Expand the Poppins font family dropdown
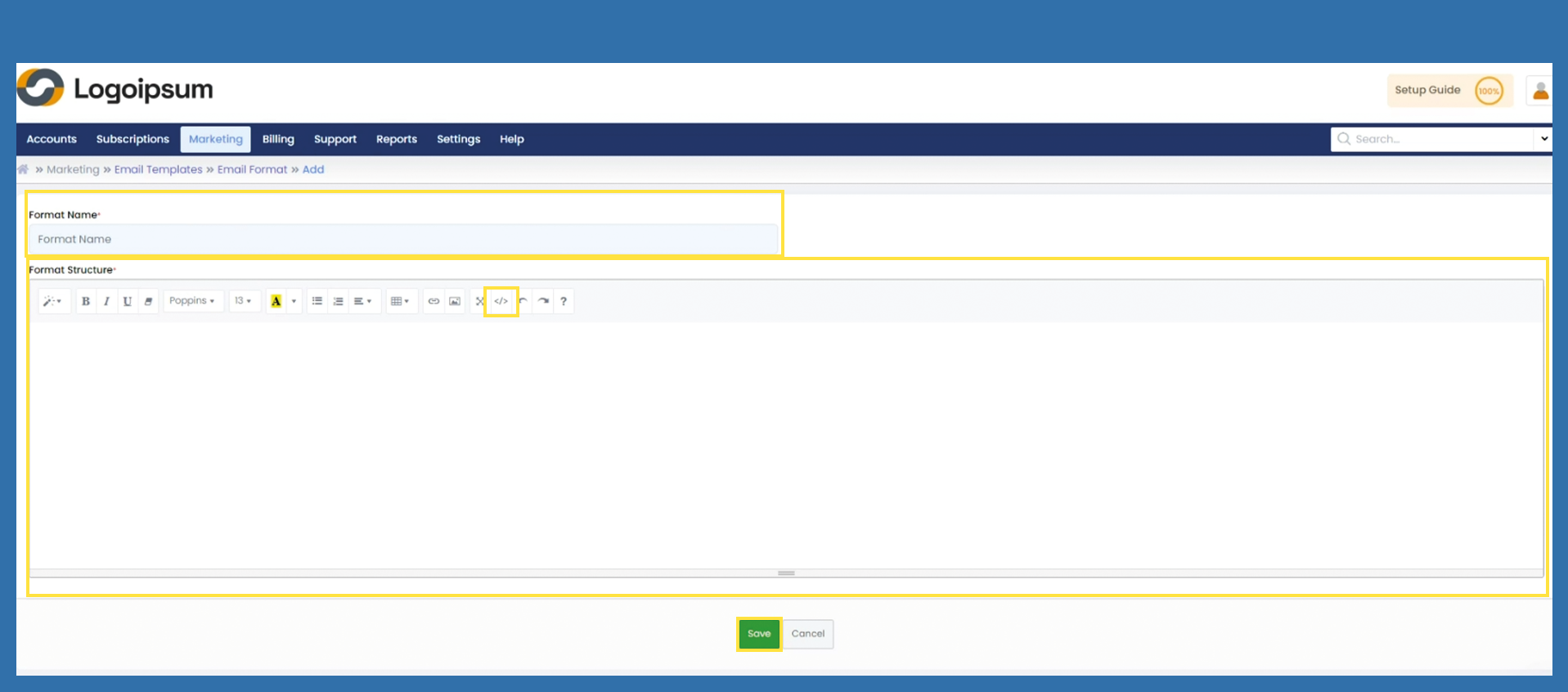The image size is (1568, 692). pos(192,301)
